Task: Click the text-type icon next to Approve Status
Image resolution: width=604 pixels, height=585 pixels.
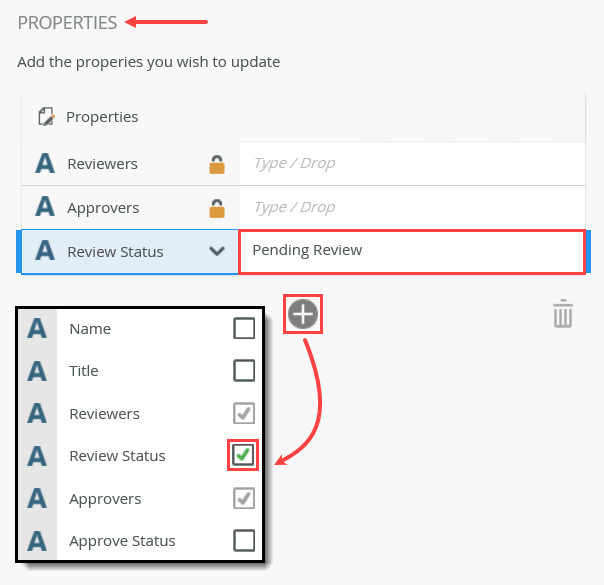Action: [x=38, y=541]
